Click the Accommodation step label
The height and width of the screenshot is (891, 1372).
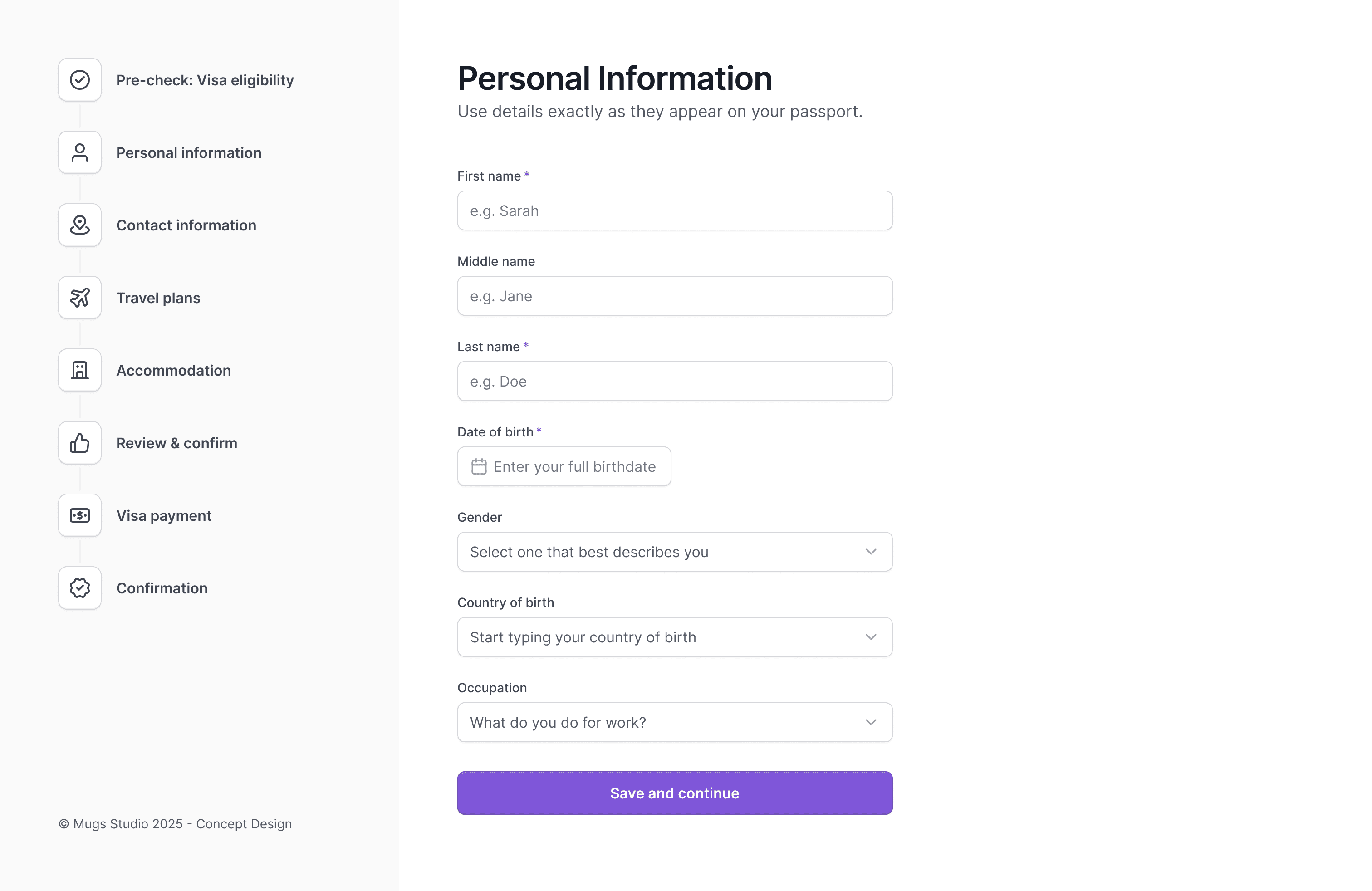(173, 370)
